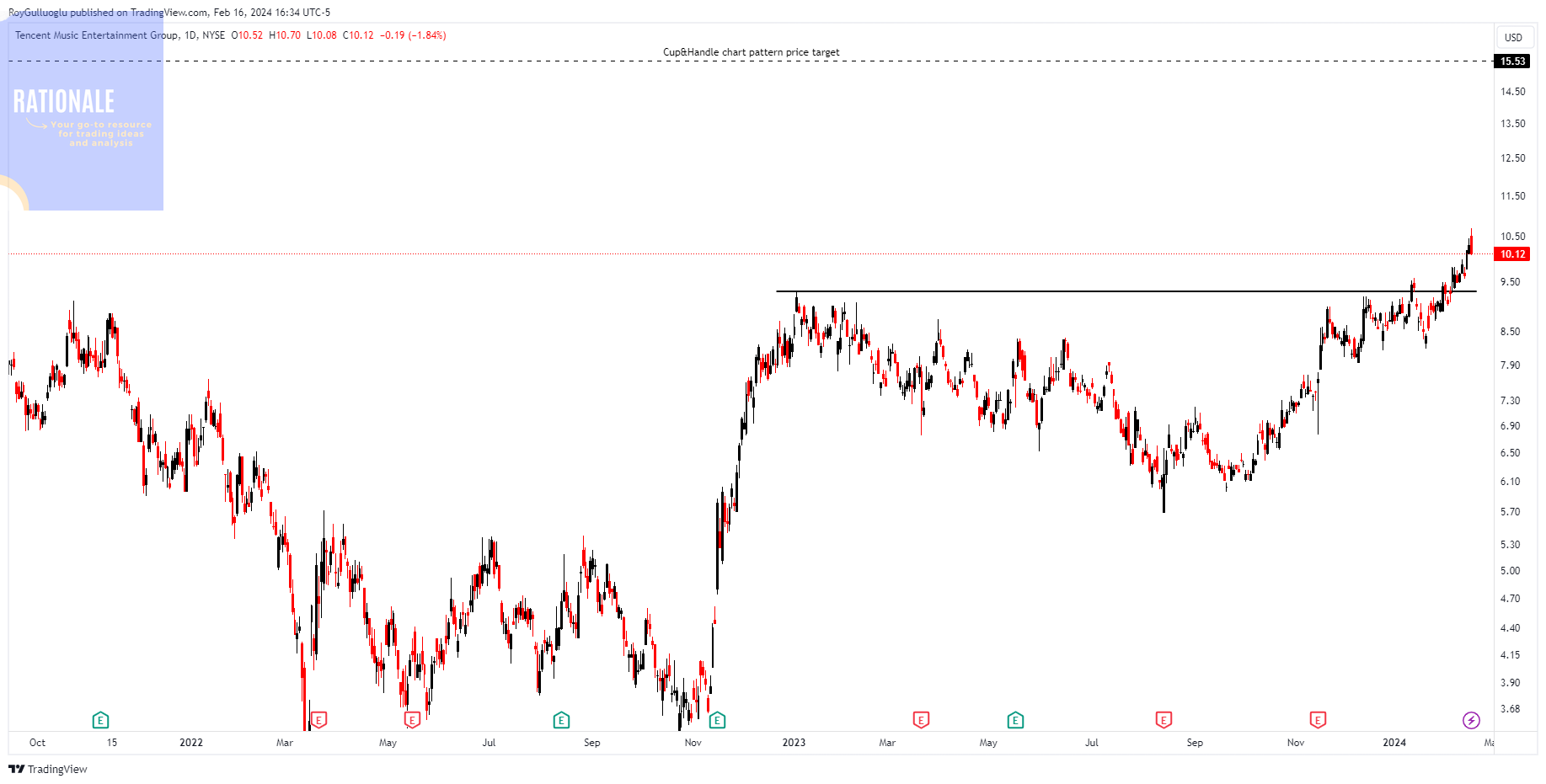Select the black horizontal resistance line
The width and height of the screenshot is (1546, 784).
coord(1126,291)
